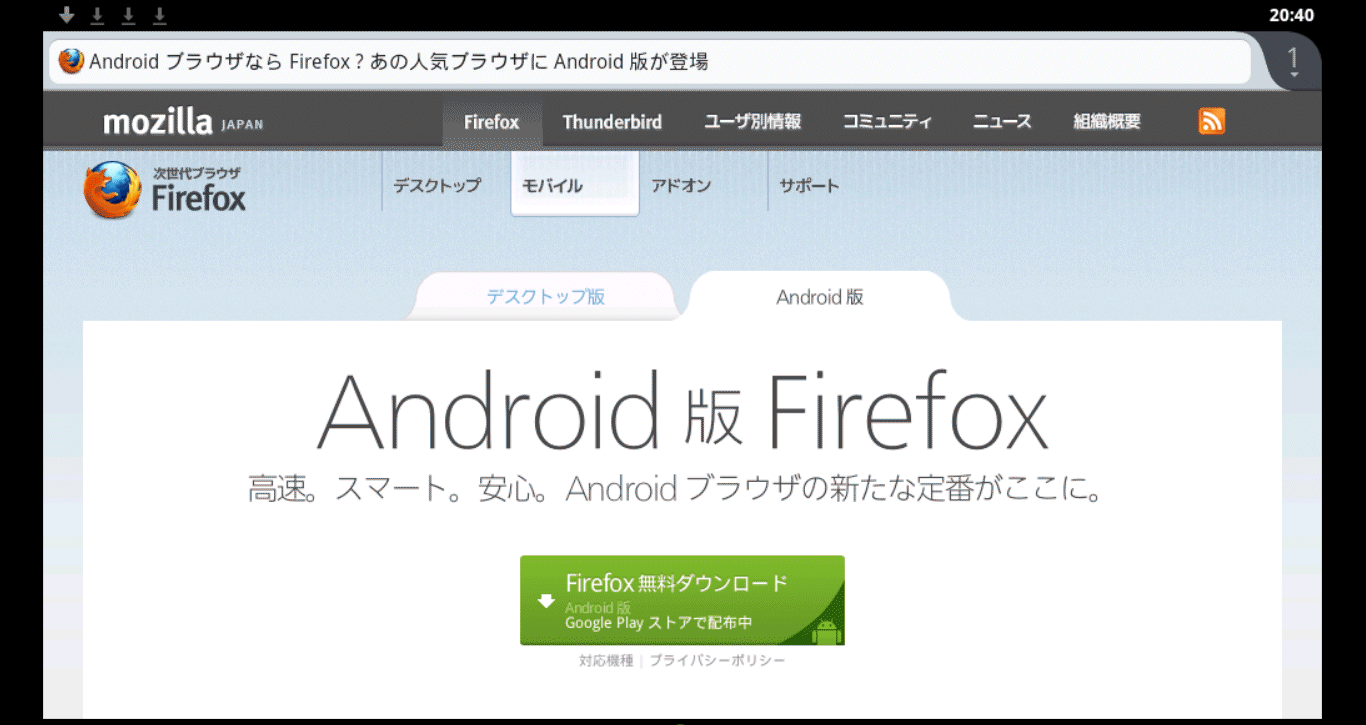Click the 20:40 clock in status bar
Image resolution: width=1366 pixels, height=725 pixels.
click(1291, 15)
